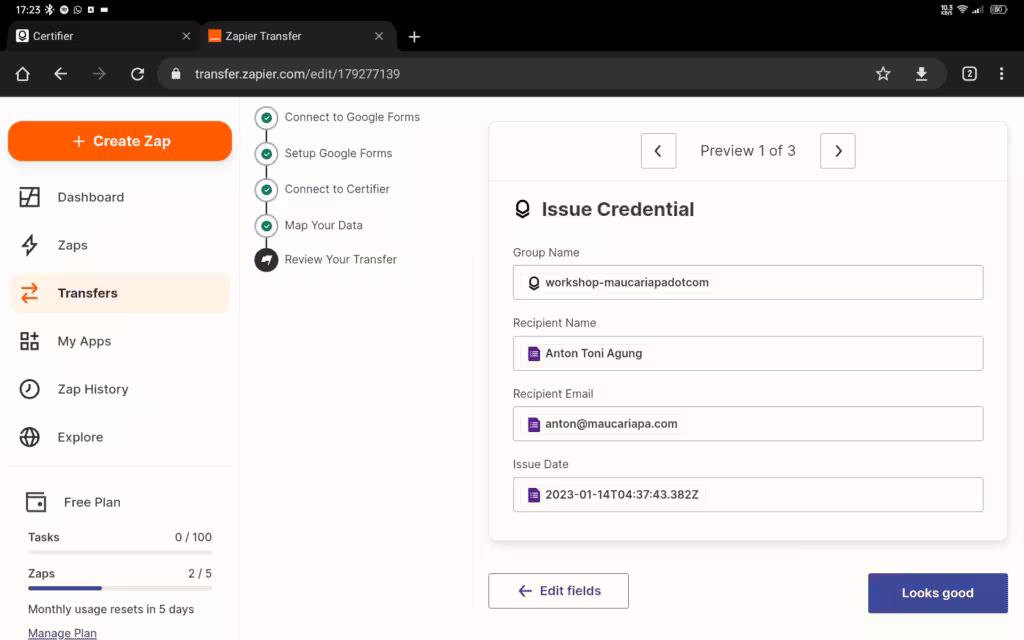Click the Bluetooth status bar icon

coord(50,10)
